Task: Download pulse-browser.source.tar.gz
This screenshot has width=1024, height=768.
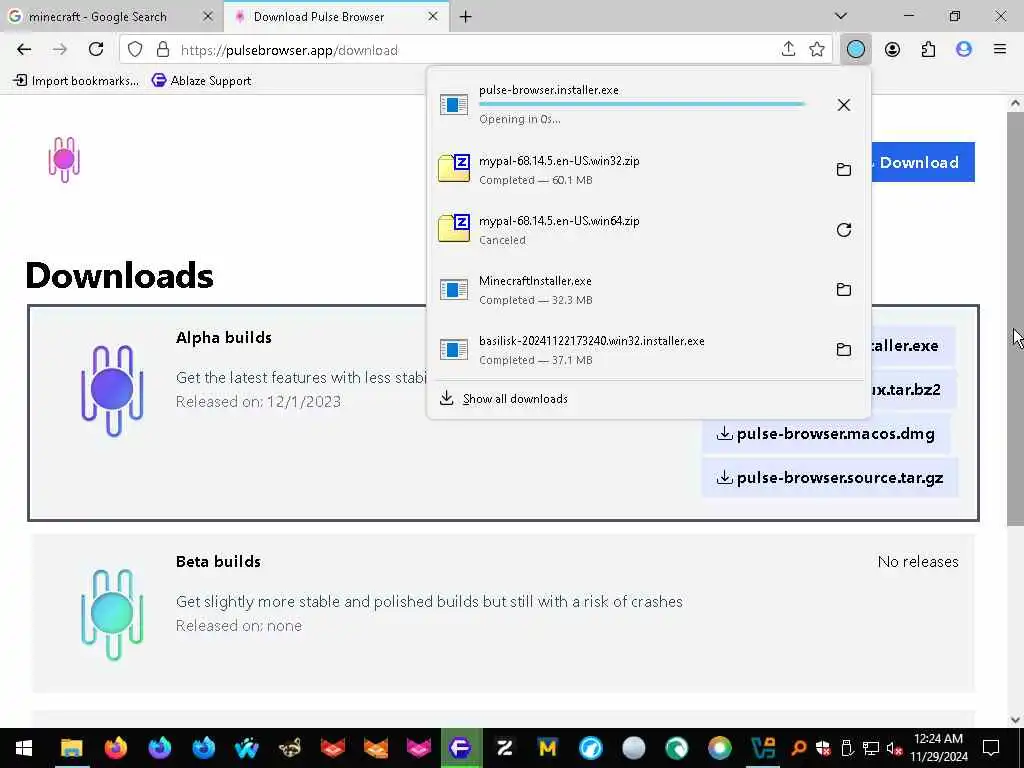Action: coord(829,478)
